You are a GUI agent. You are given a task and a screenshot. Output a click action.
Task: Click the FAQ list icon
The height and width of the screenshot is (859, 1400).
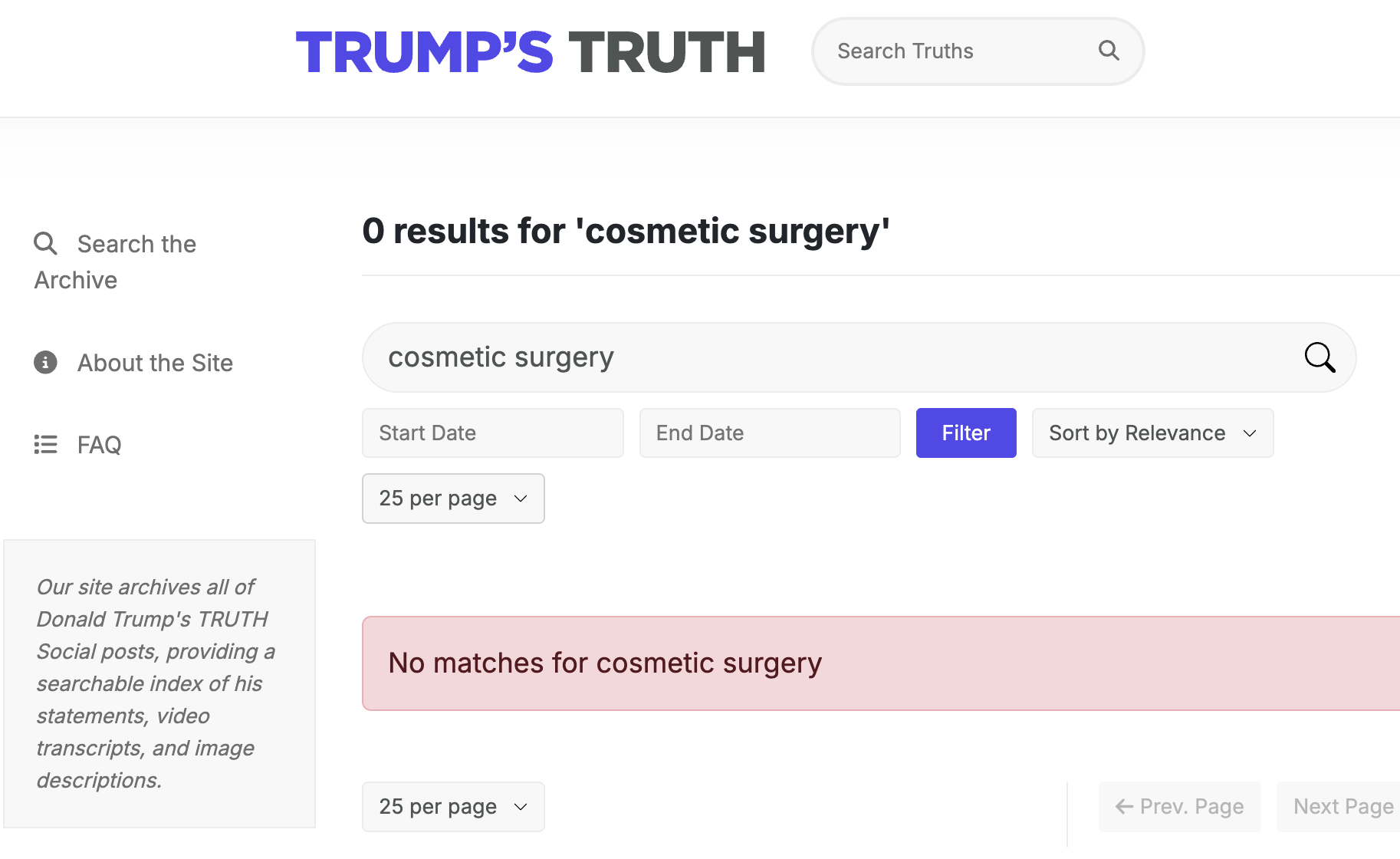click(45, 445)
